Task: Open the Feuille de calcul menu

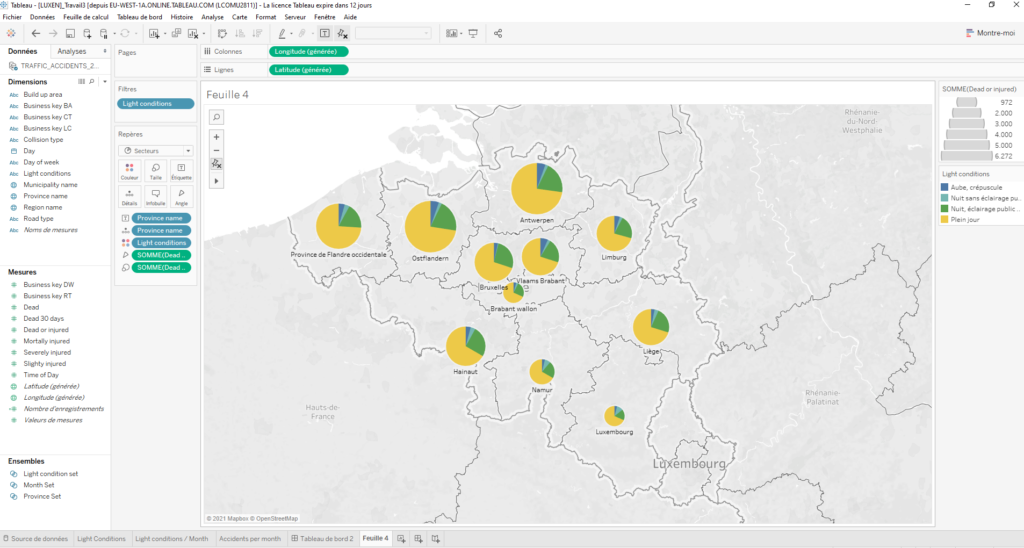Action: (86, 17)
